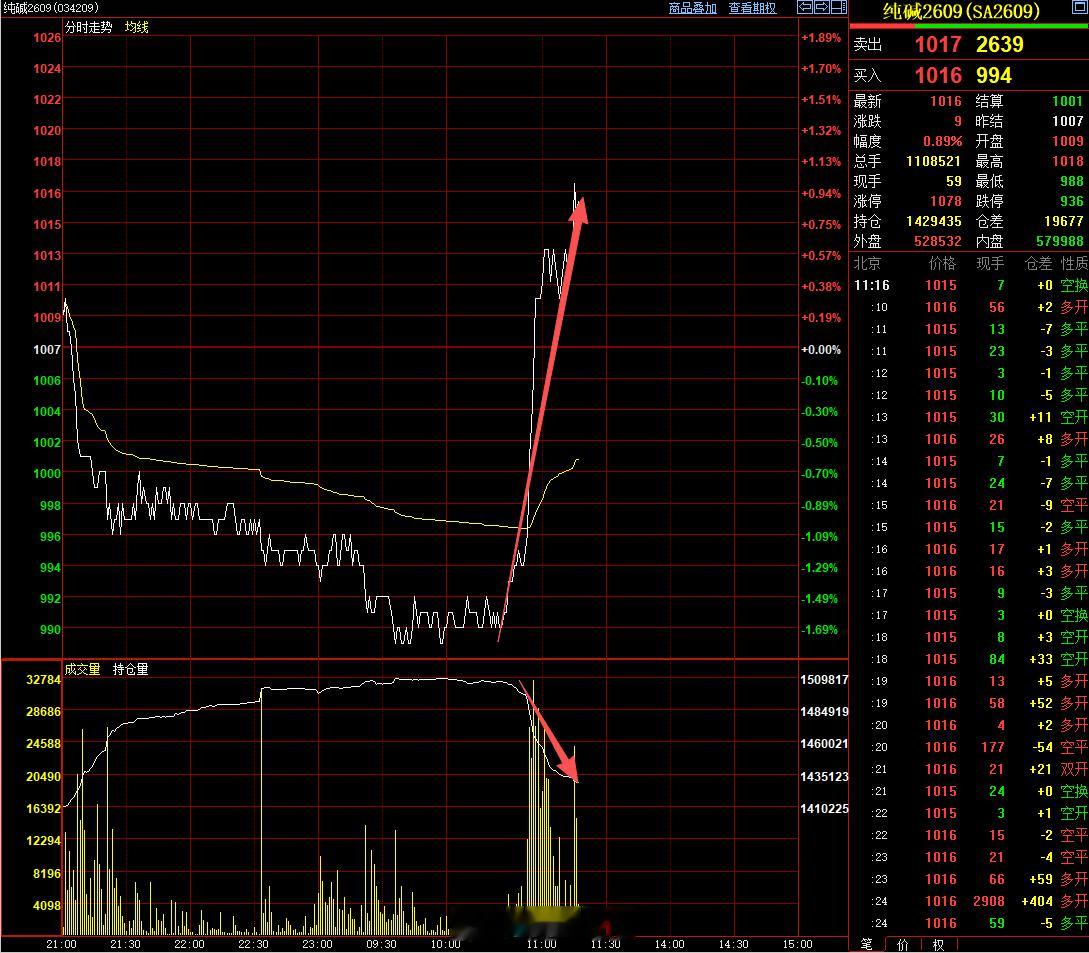
Task: Click the 仓差 column header in tick list
Action: (1038, 263)
